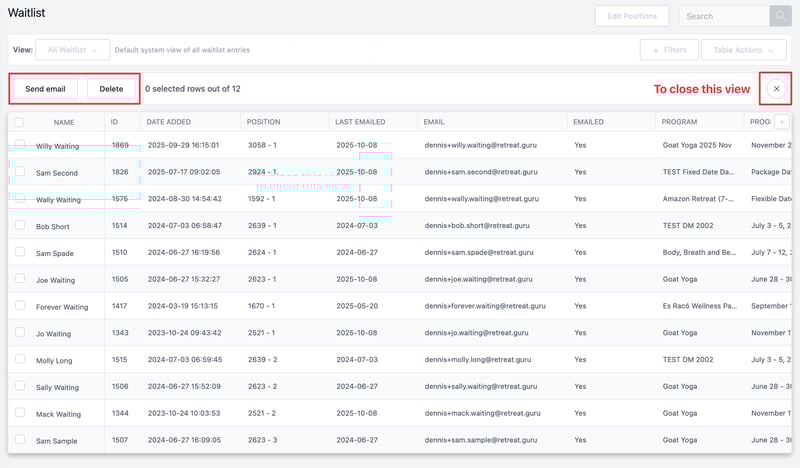800x468 pixels.
Task: Click program Amazon Retreat (7-...
Action: [x=698, y=199]
